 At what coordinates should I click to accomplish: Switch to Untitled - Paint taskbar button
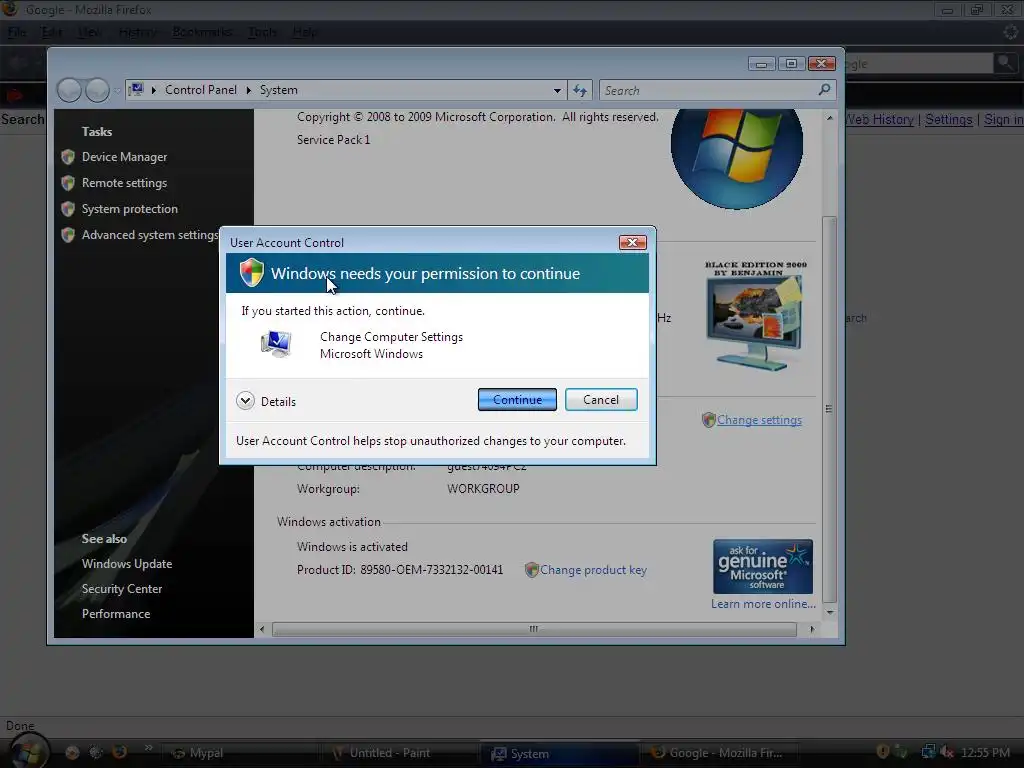[x=399, y=753]
